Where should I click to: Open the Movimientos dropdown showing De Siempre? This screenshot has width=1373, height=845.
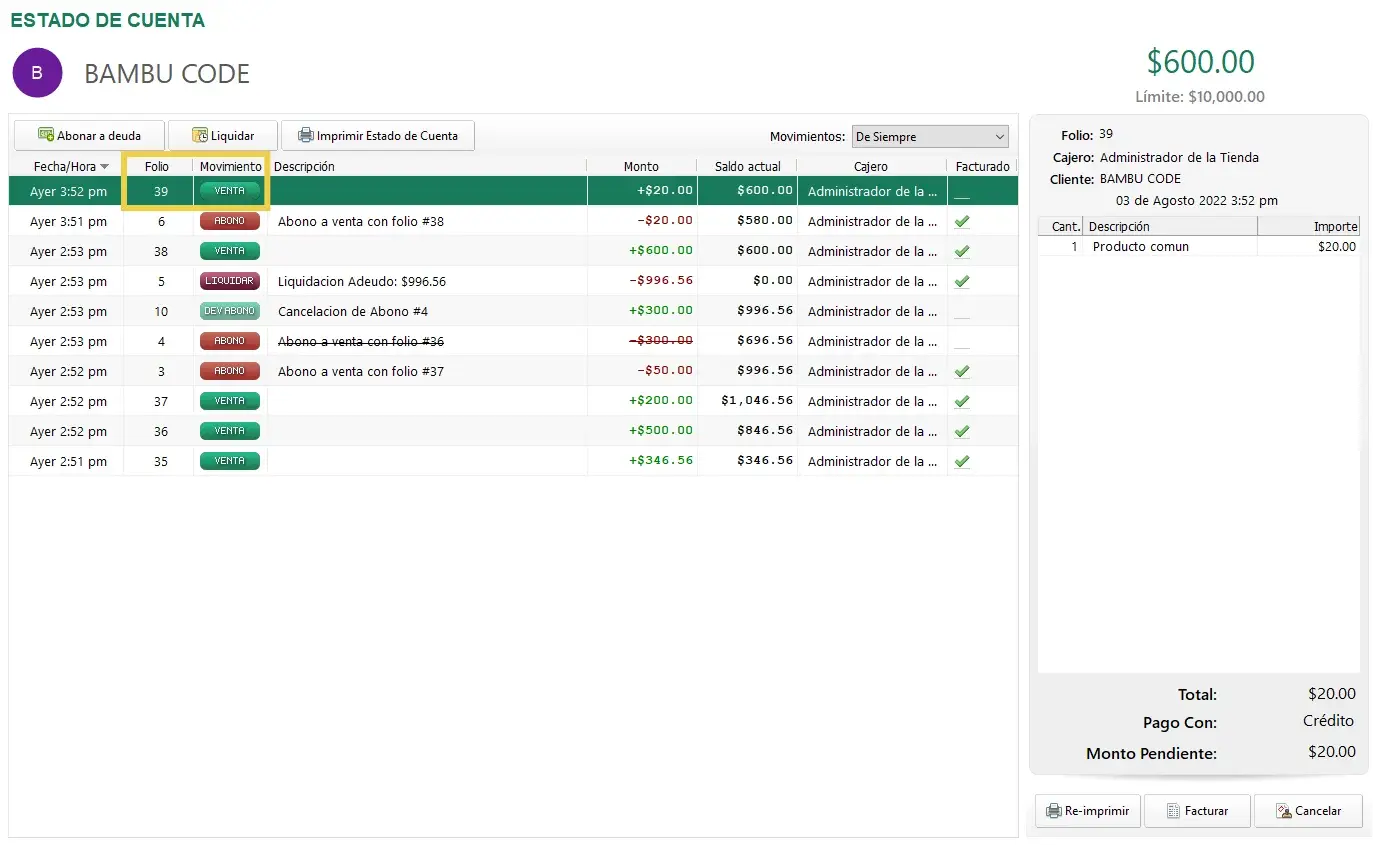[930, 137]
